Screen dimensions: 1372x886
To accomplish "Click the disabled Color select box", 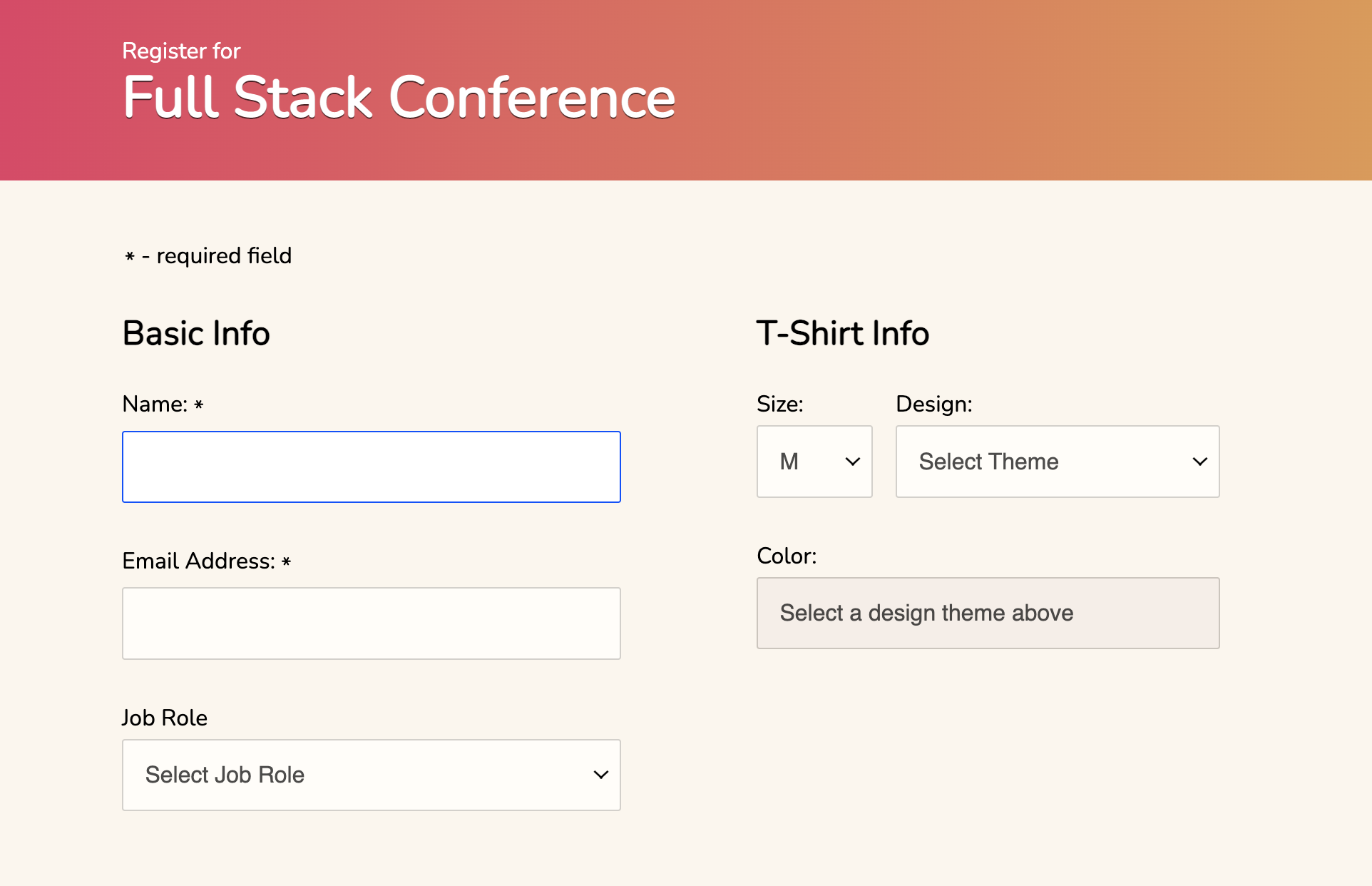I will (988, 613).
